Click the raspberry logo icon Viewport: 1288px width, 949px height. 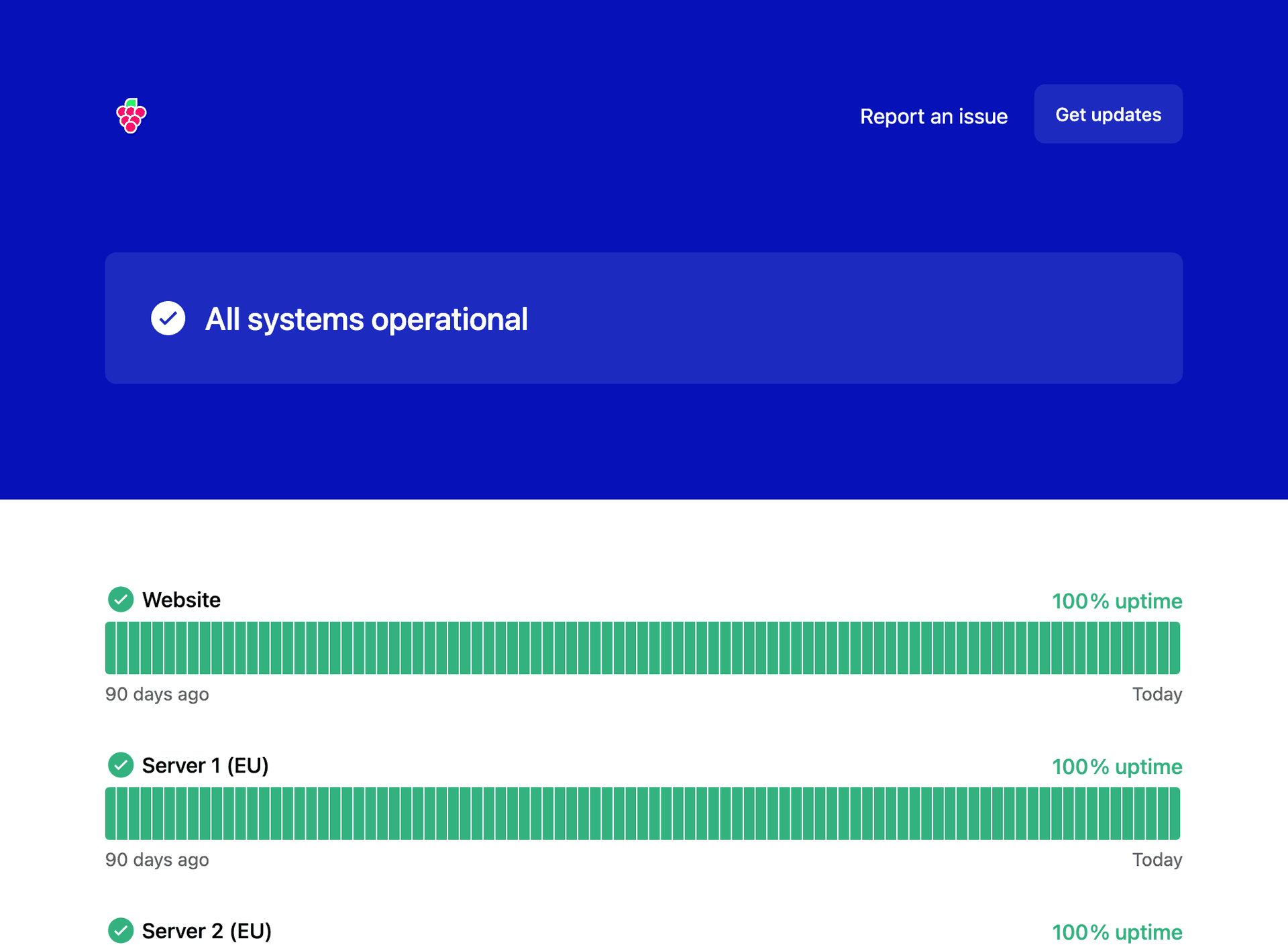coord(131,115)
